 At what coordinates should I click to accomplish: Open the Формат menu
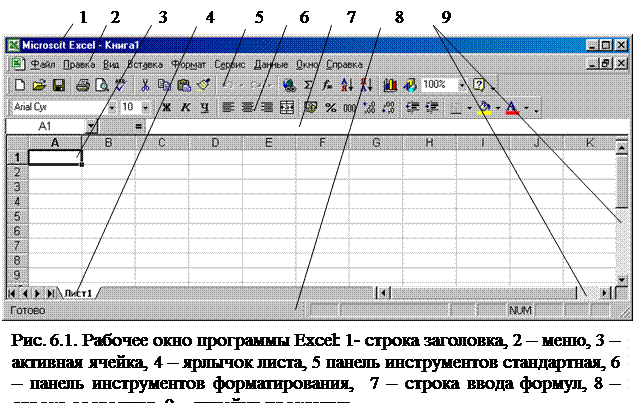[x=189, y=64]
